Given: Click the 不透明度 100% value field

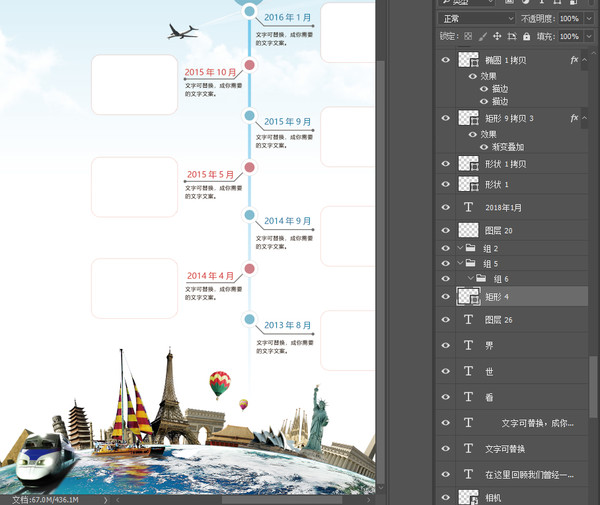Looking at the screenshot, I should 569,18.
